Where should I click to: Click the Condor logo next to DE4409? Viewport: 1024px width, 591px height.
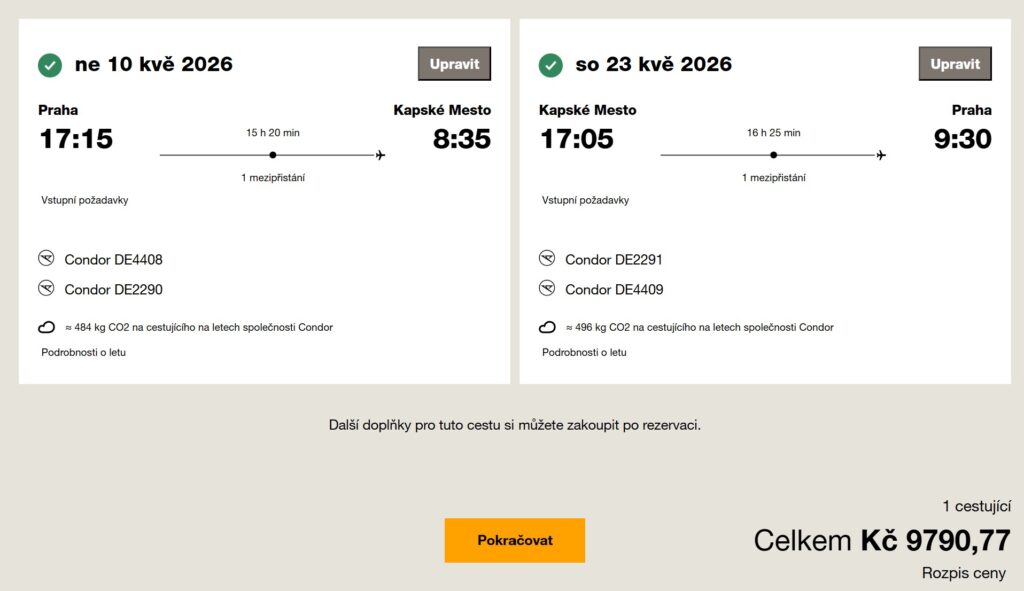pos(547,289)
